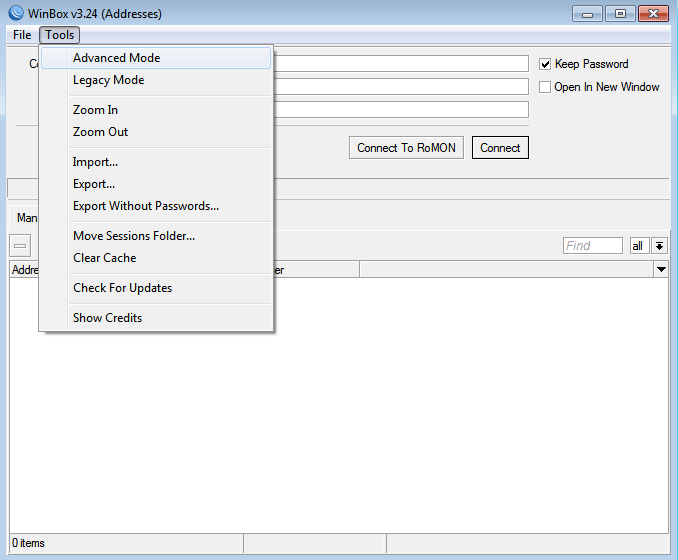Open the 'all' filter dropdown
Image resolution: width=678 pixels, height=560 pixels.
pyautogui.click(x=638, y=246)
